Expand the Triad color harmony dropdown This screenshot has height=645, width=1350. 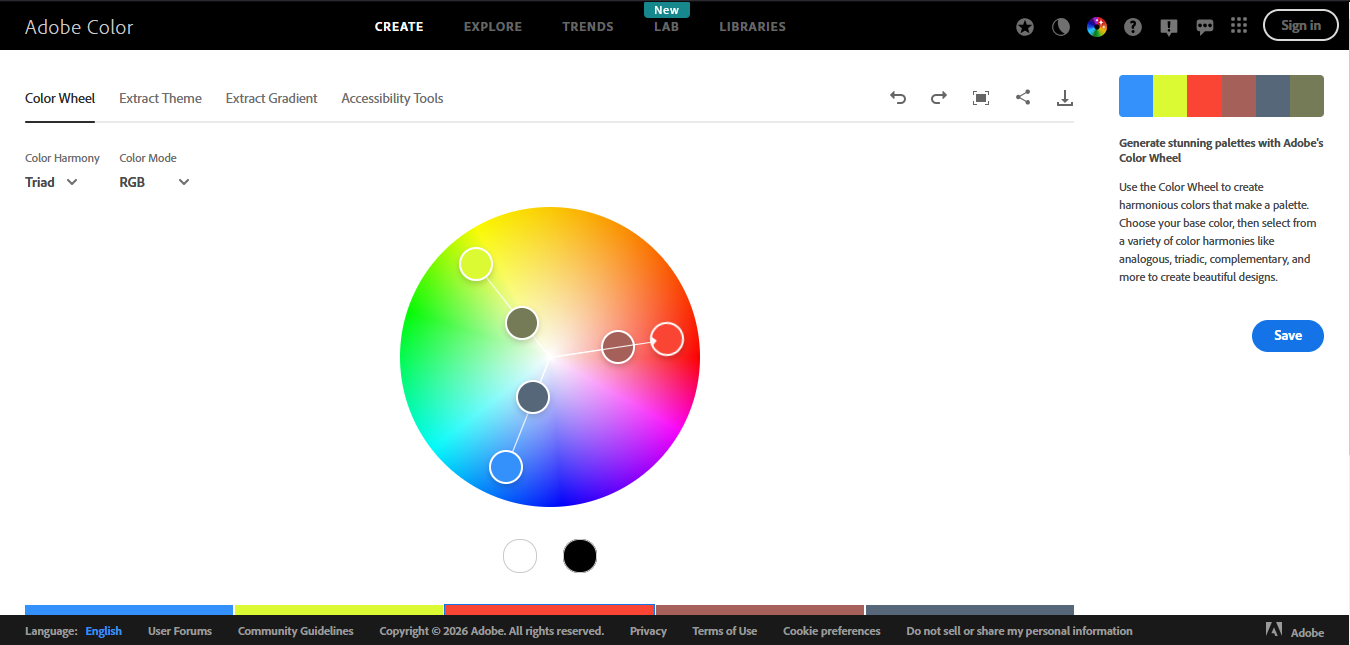point(51,182)
